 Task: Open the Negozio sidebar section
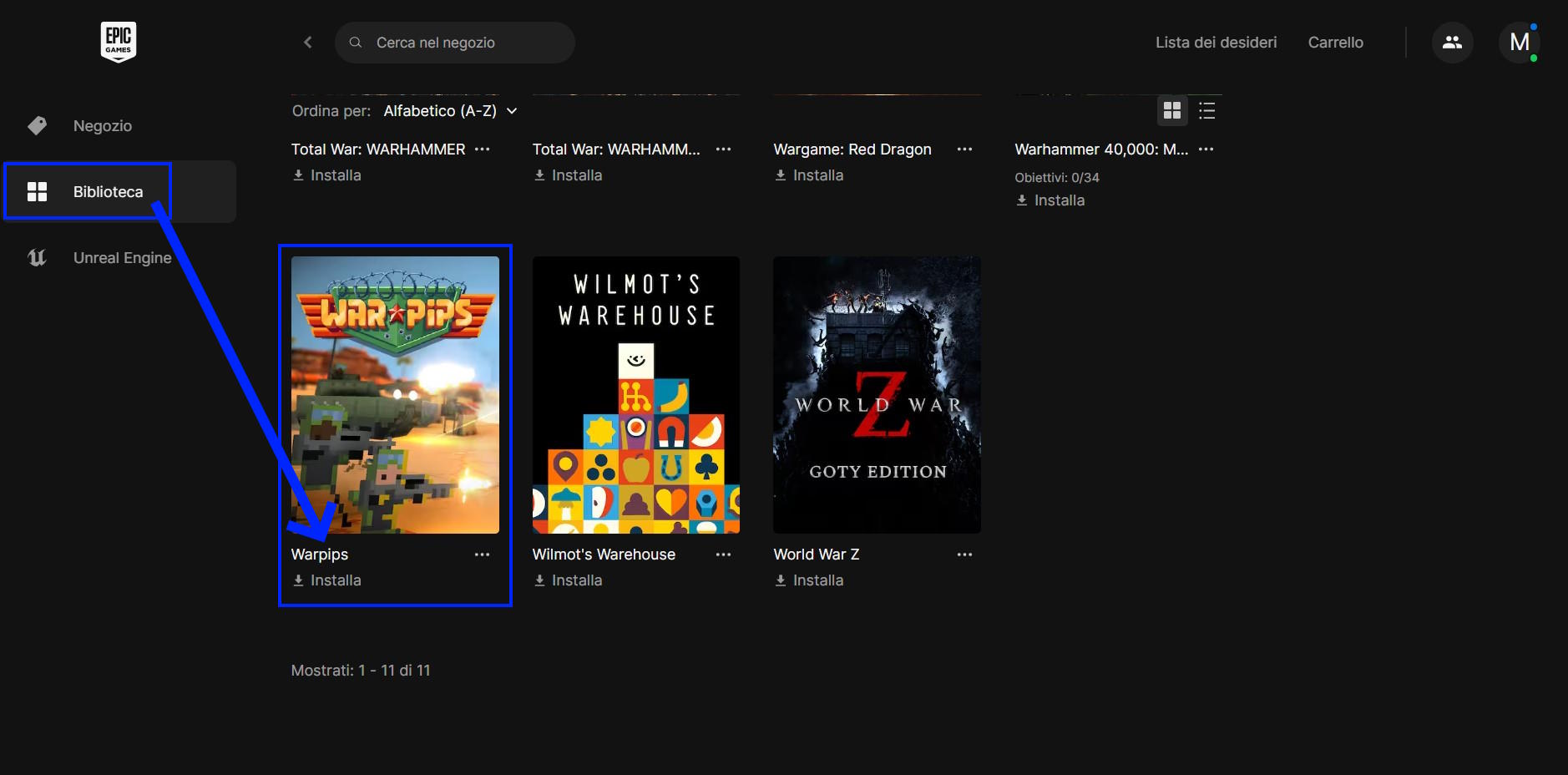pyautogui.click(x=102, y=126)
